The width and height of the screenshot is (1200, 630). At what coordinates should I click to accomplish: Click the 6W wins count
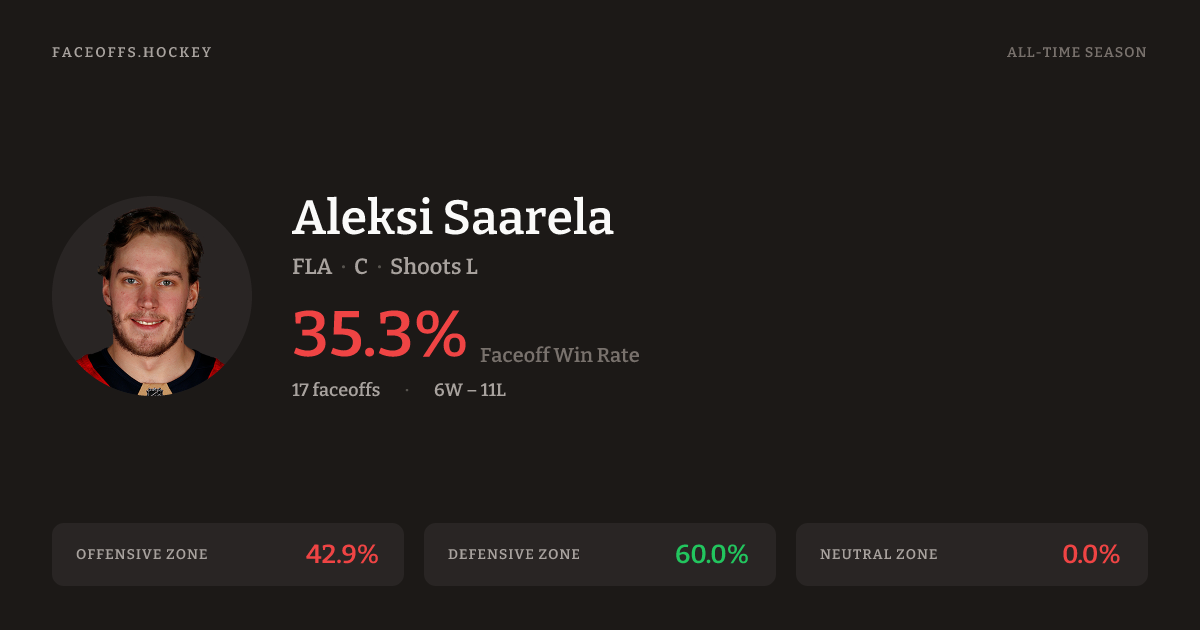coord(446,390)
